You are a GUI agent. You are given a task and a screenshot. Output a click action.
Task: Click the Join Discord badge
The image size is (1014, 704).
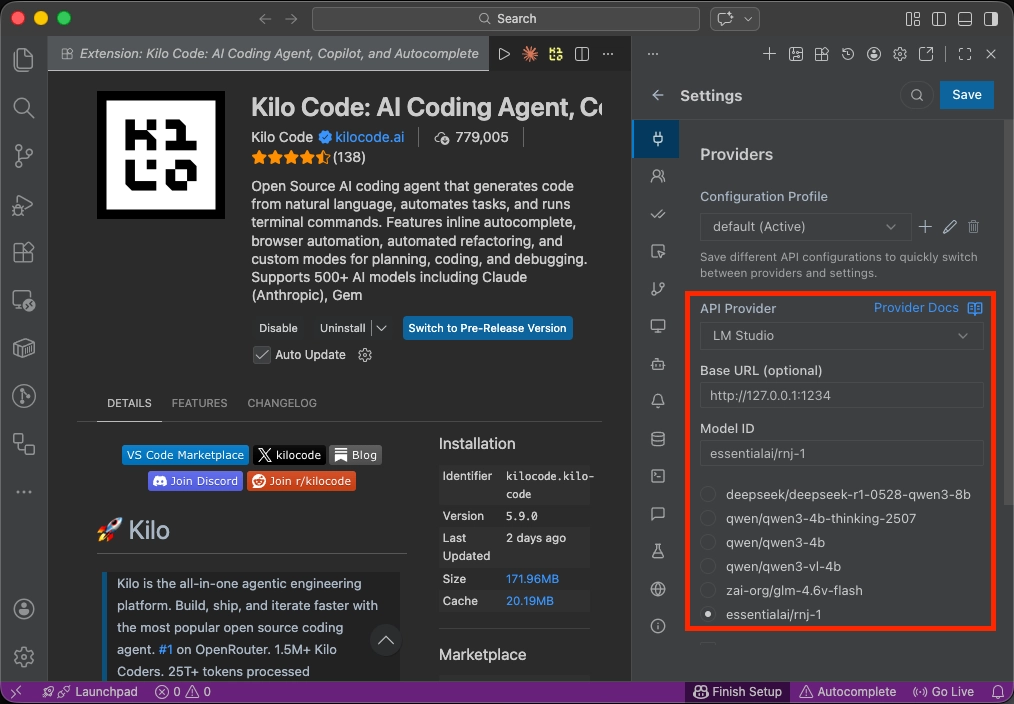tap(195, 481)
